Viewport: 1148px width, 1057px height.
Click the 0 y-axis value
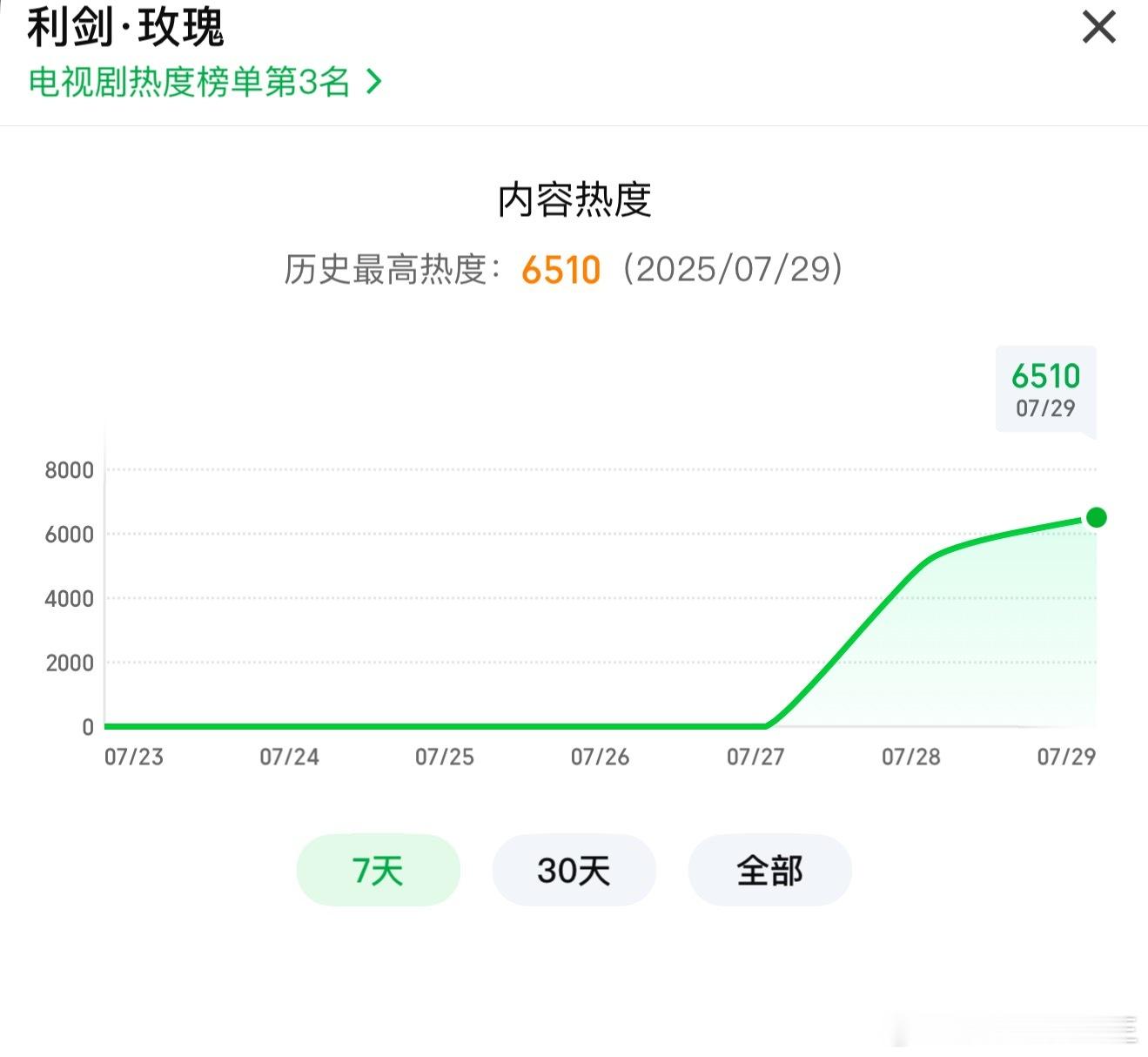88,727
